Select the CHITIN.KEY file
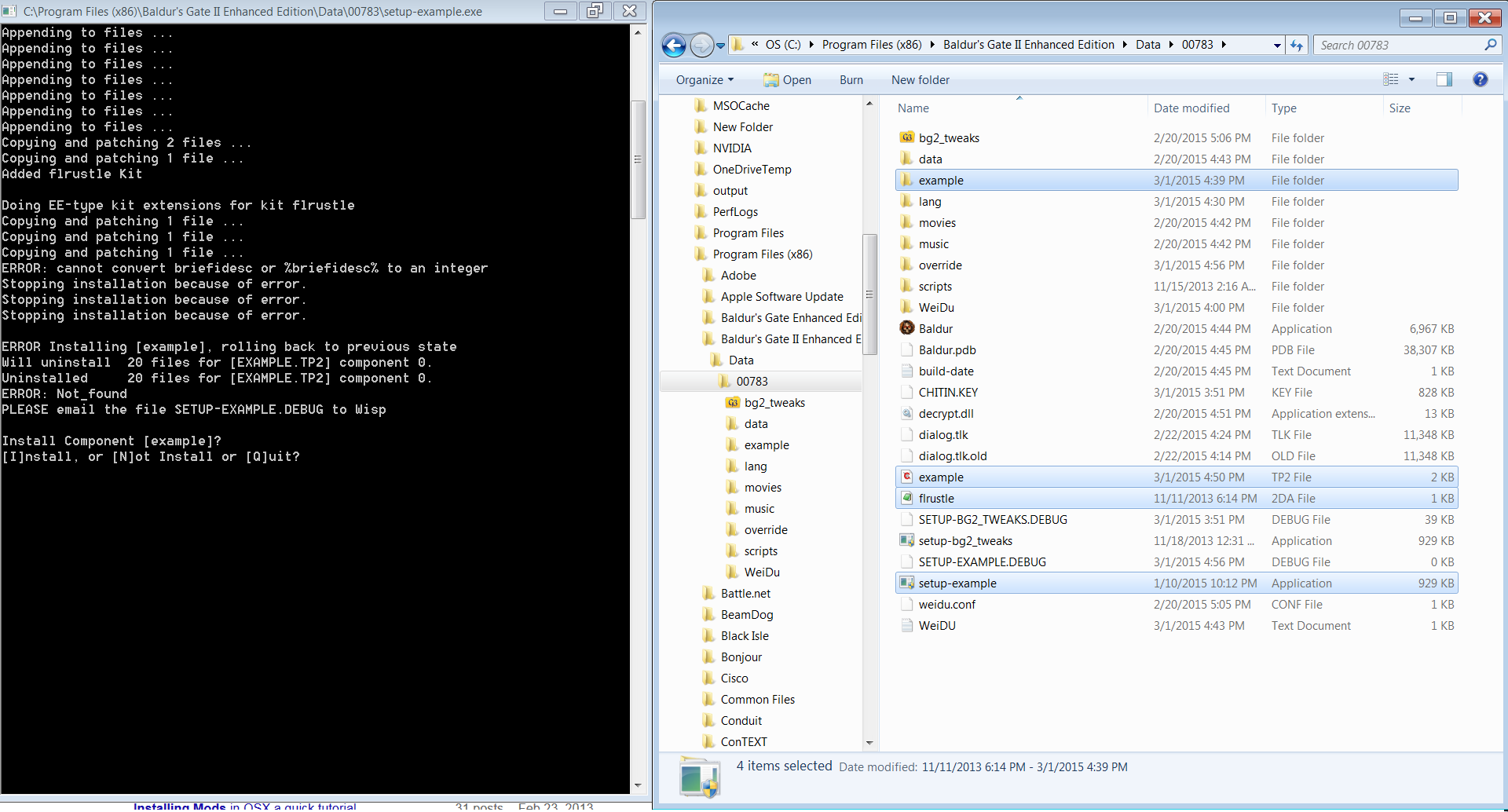The height and width of the screenshot is (812, 1508). coord(1176,393)
